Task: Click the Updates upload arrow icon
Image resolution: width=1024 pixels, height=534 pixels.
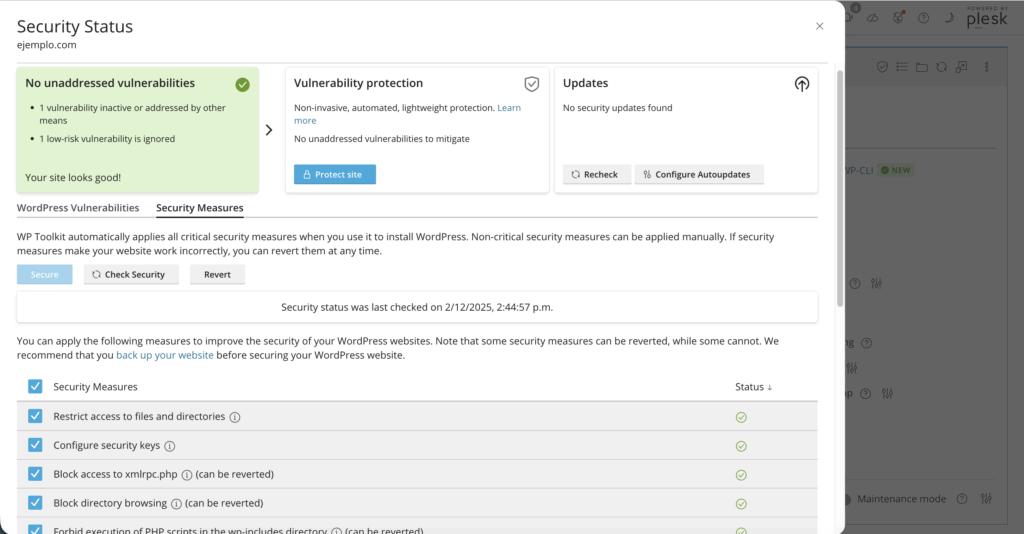Action: tap(801, 84)
